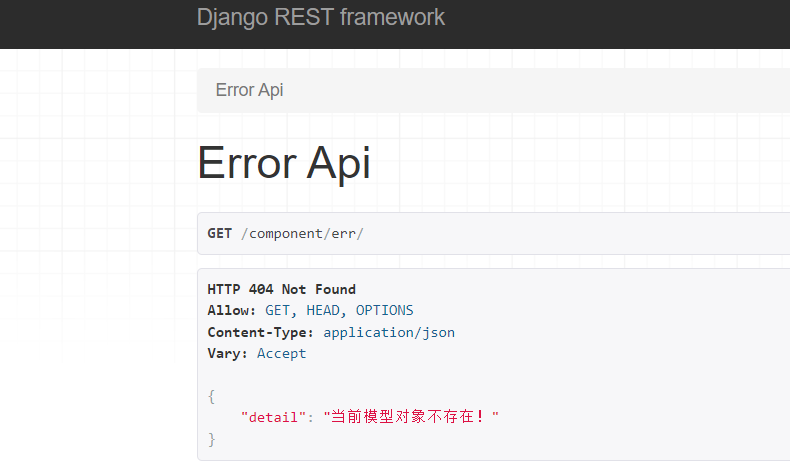Viewport: 790px width, 470px height.
Task: Click the GET method label
Action: tap(220, 234)
